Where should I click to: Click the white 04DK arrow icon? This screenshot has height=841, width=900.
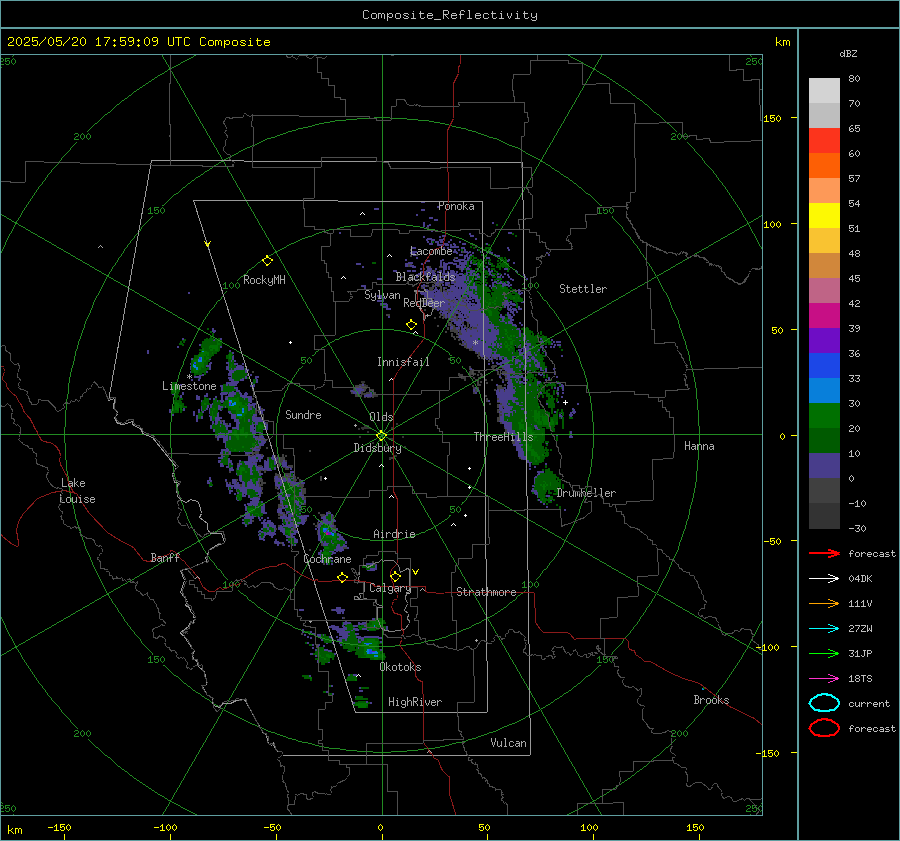[x=824, y=578]
